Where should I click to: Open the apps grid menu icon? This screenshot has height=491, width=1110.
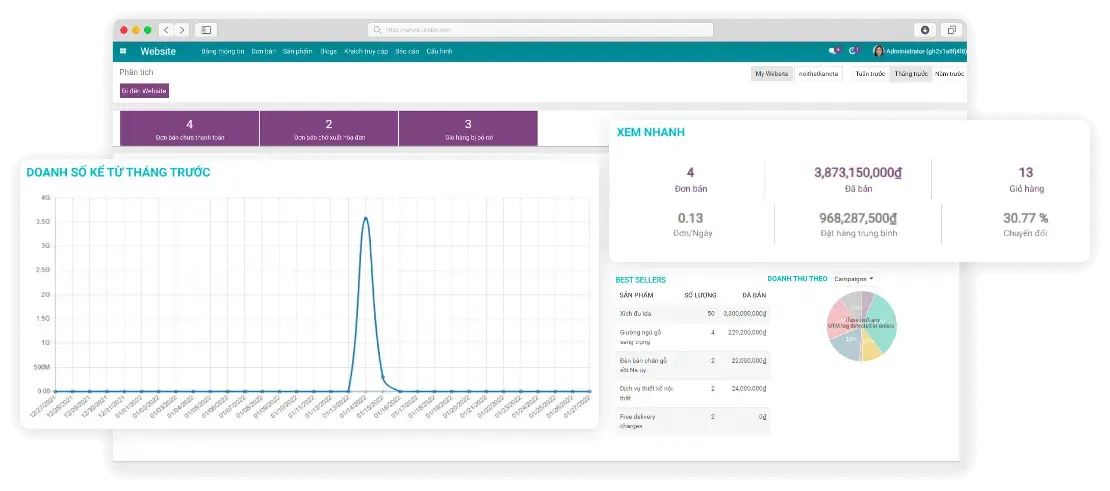pos(123,51)
